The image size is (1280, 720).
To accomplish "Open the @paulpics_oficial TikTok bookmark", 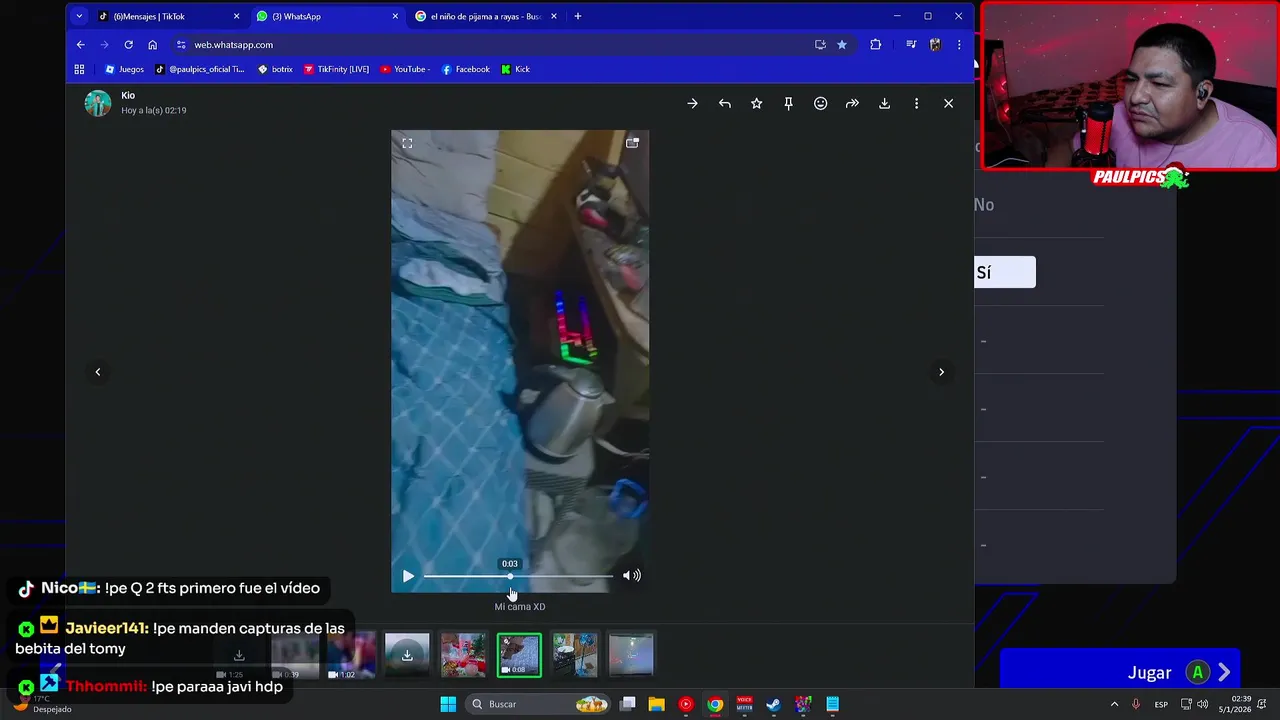I will [199, 69].
